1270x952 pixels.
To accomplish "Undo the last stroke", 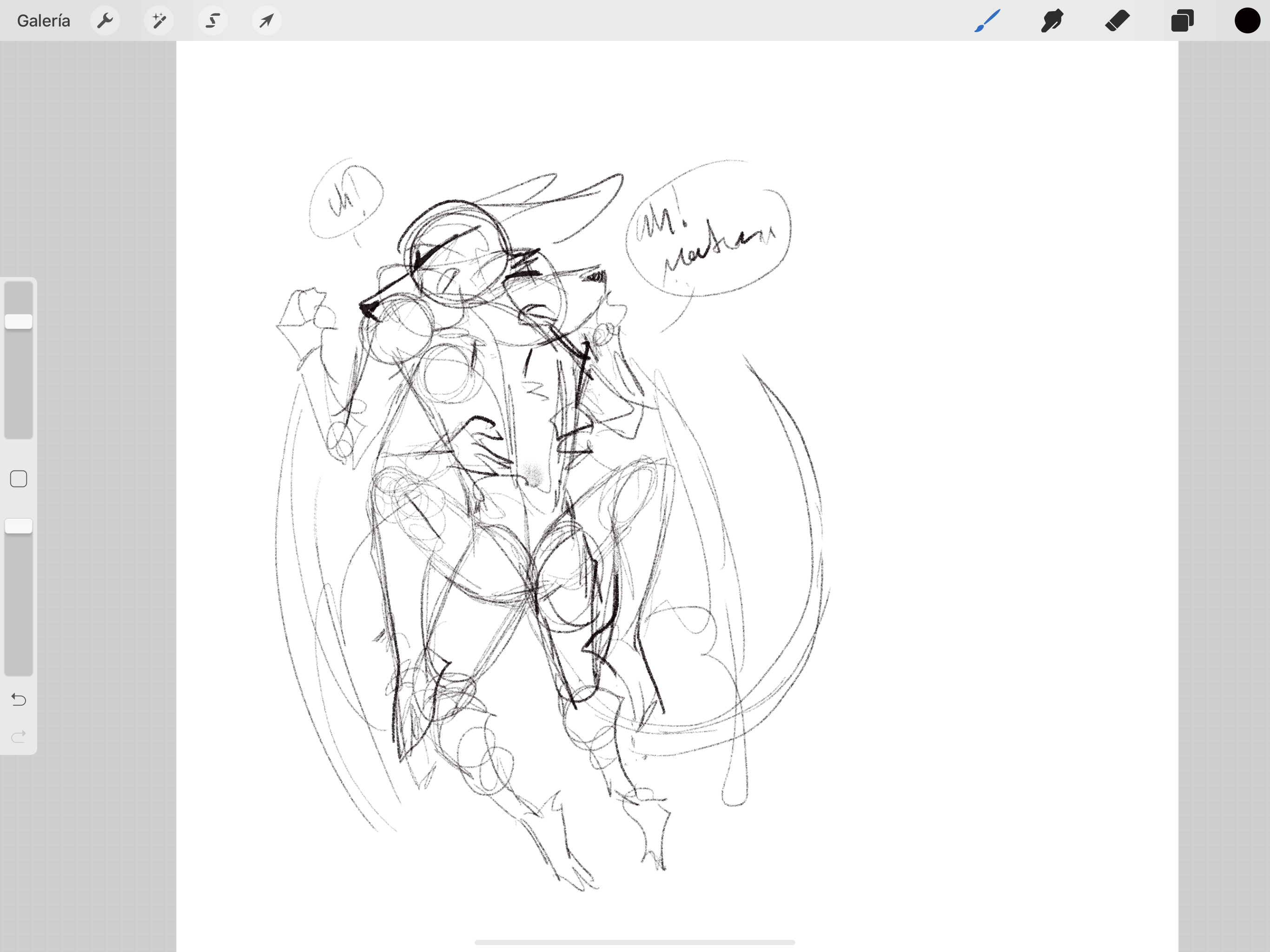I will [x=19, y=700].
